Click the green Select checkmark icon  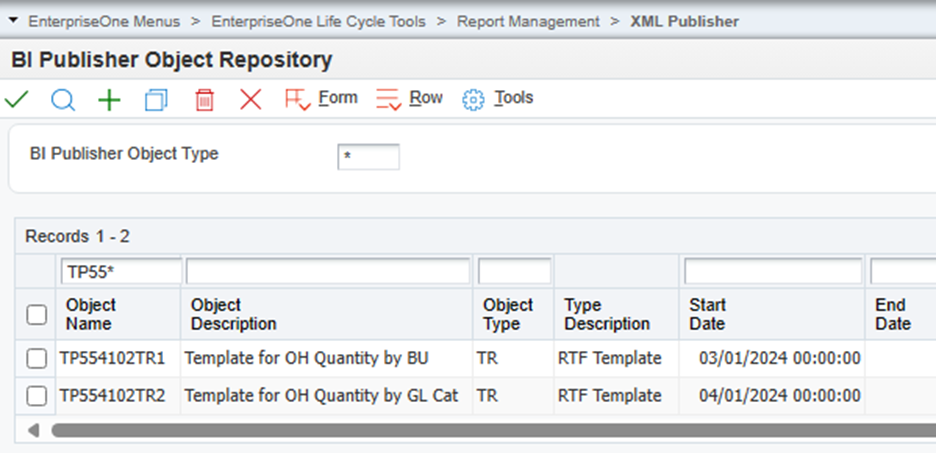point(16,99)
